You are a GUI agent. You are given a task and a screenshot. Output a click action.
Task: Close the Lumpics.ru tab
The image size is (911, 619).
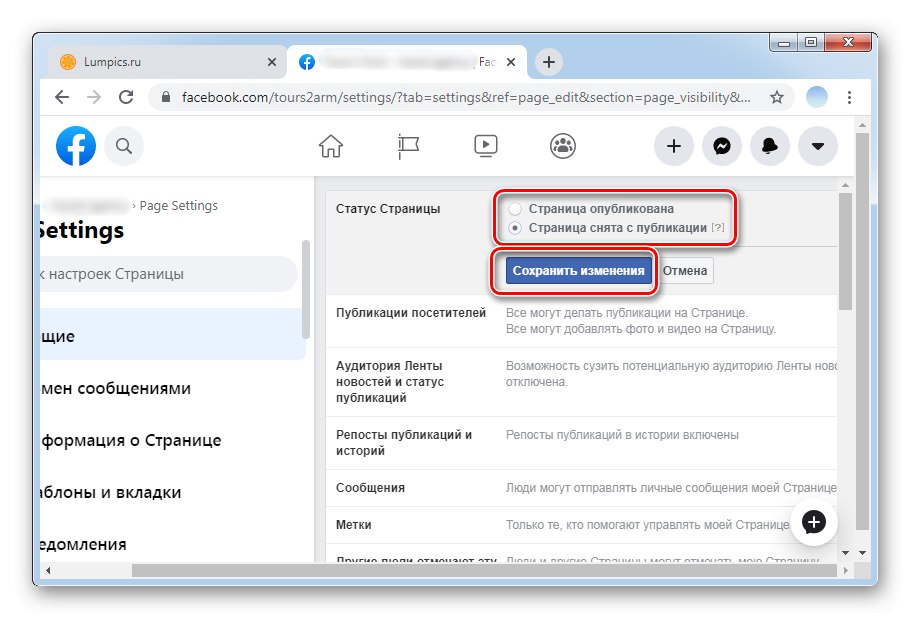pos(271,62)
